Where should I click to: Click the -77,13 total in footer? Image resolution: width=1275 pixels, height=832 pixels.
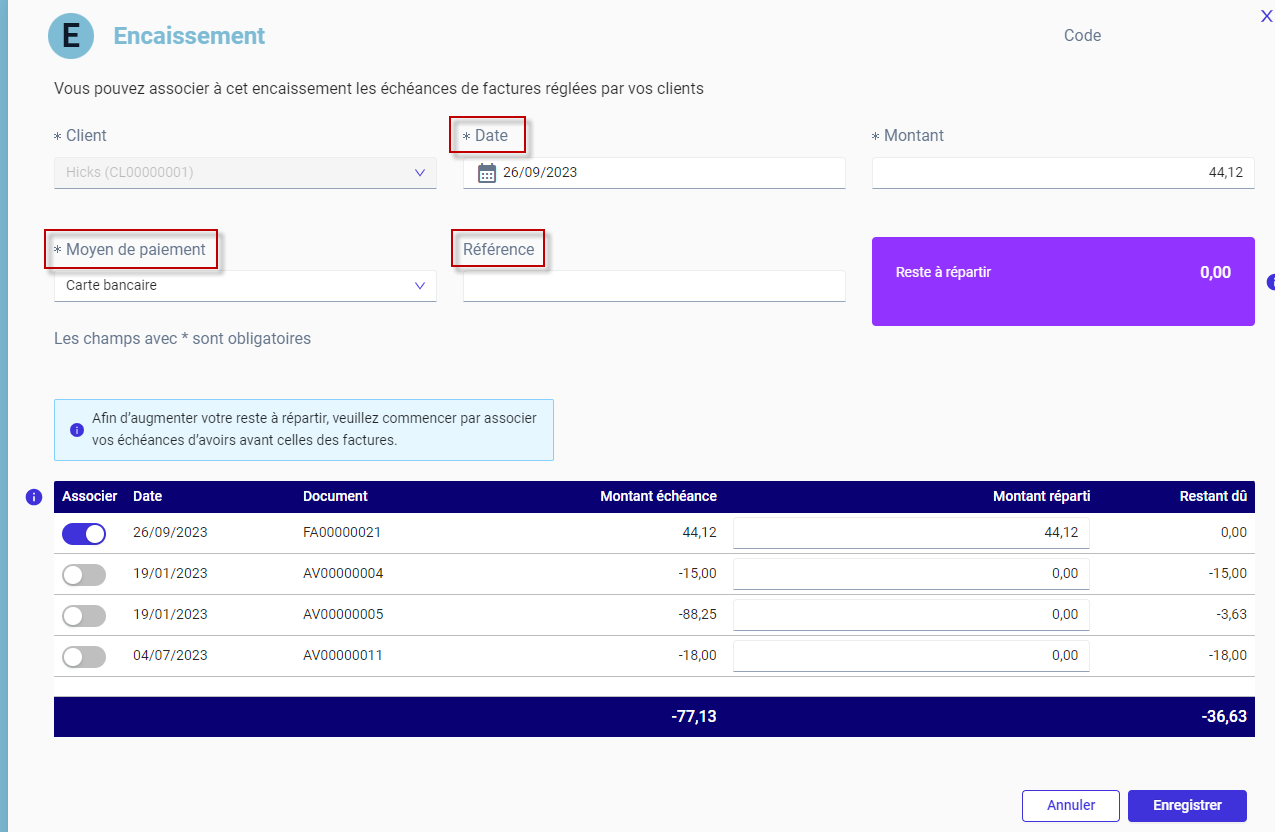point(694,716)
